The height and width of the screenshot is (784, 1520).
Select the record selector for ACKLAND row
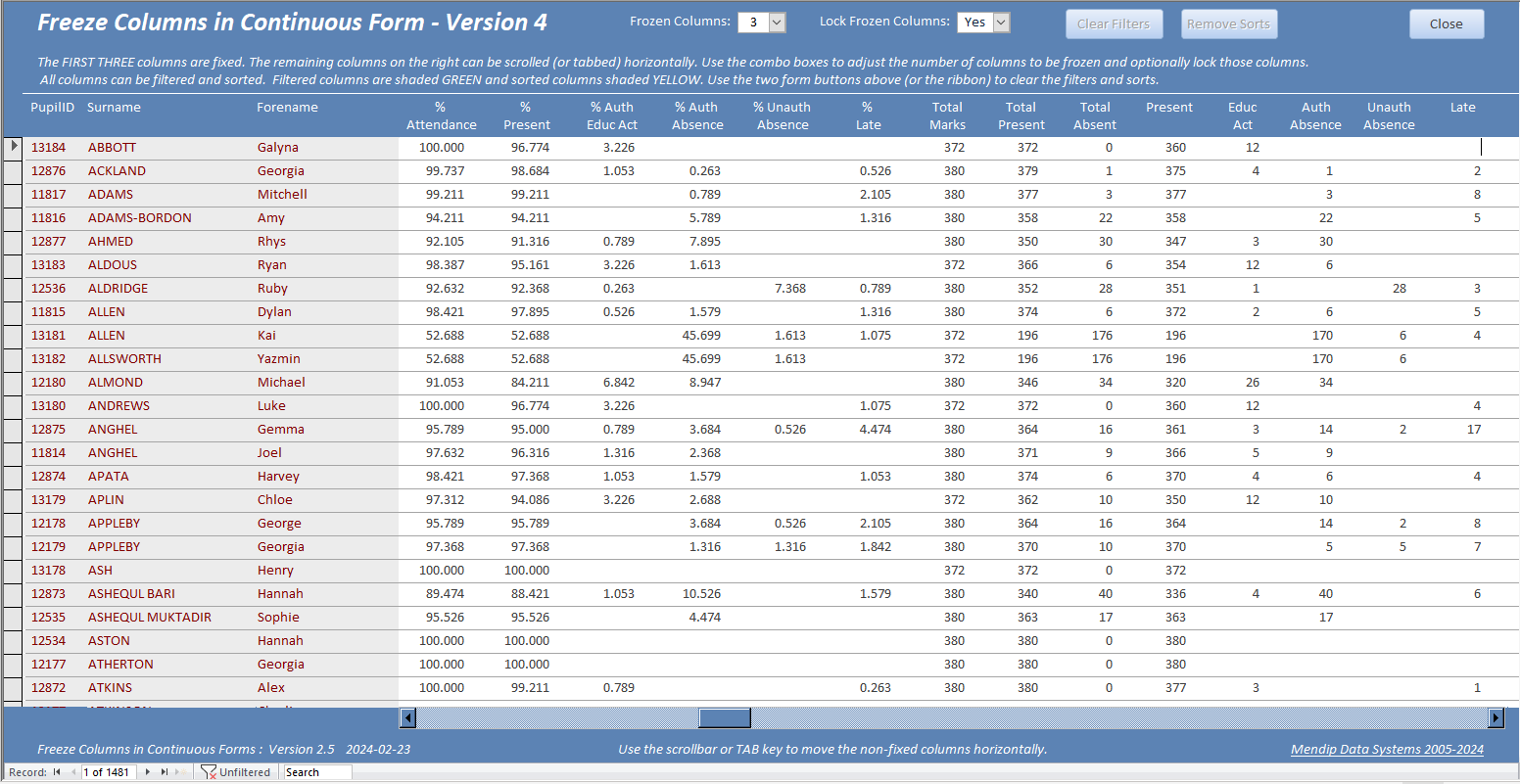coord(13,171)
